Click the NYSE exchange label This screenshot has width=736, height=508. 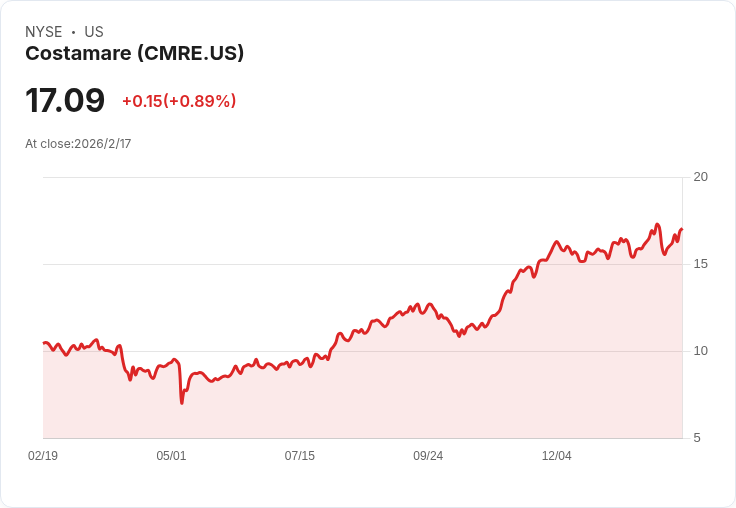click(44, 32)
